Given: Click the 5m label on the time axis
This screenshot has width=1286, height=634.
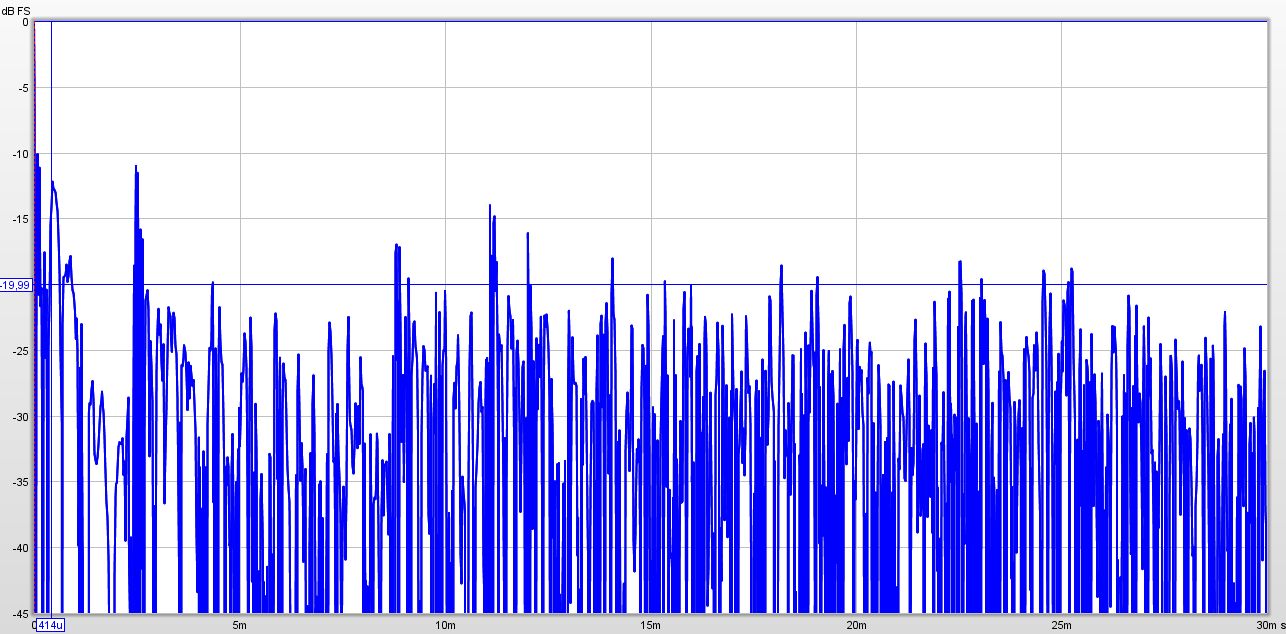Looking at the screenshot, I should pyautogui.click(x=240, y=625).
